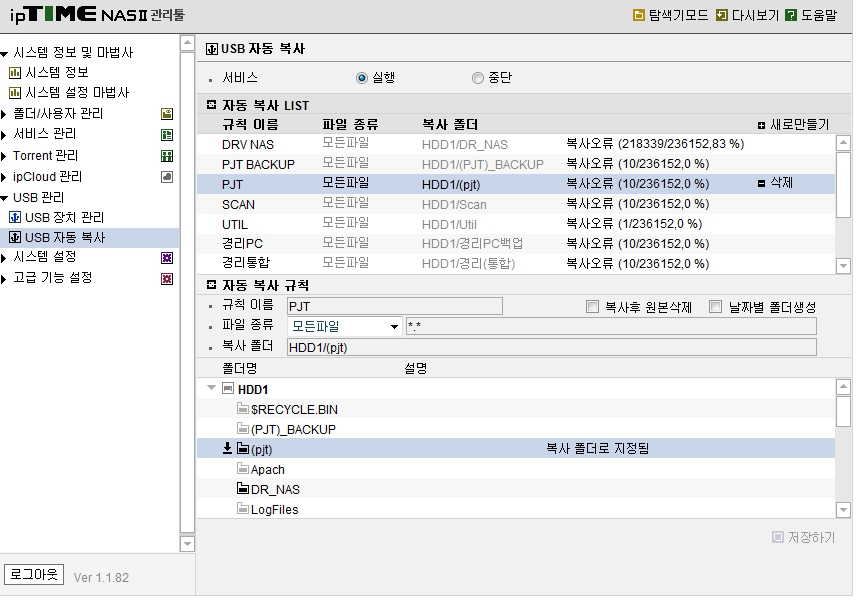857x602 pixels.
Task: Expand Torrent 관리 menu
Action: (4, 156)
